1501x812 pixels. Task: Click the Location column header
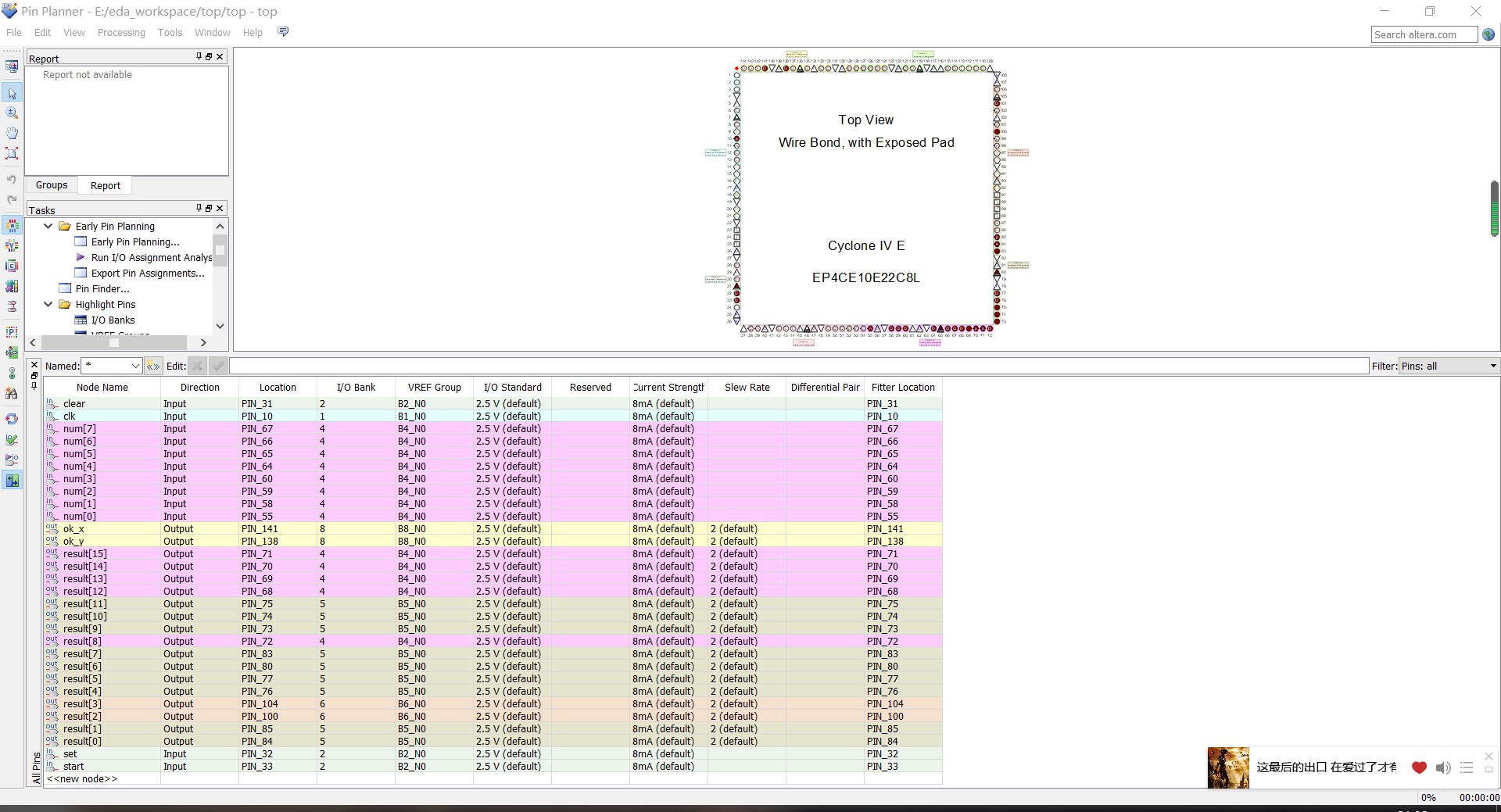pyautogui.click(x=278, y=387)
